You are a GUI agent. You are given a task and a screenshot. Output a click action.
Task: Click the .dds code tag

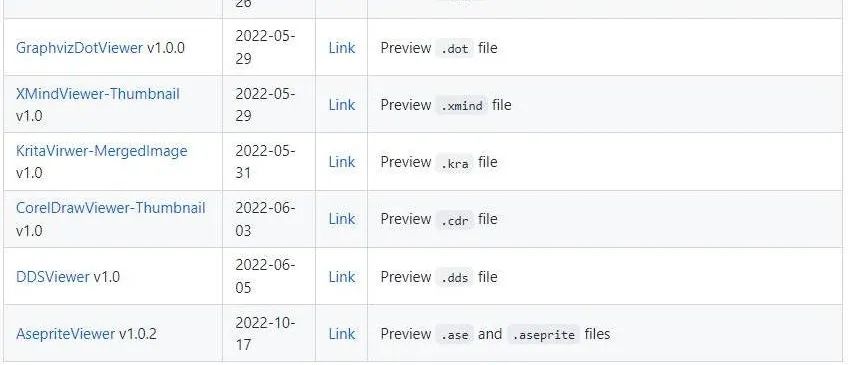[454, 277]
